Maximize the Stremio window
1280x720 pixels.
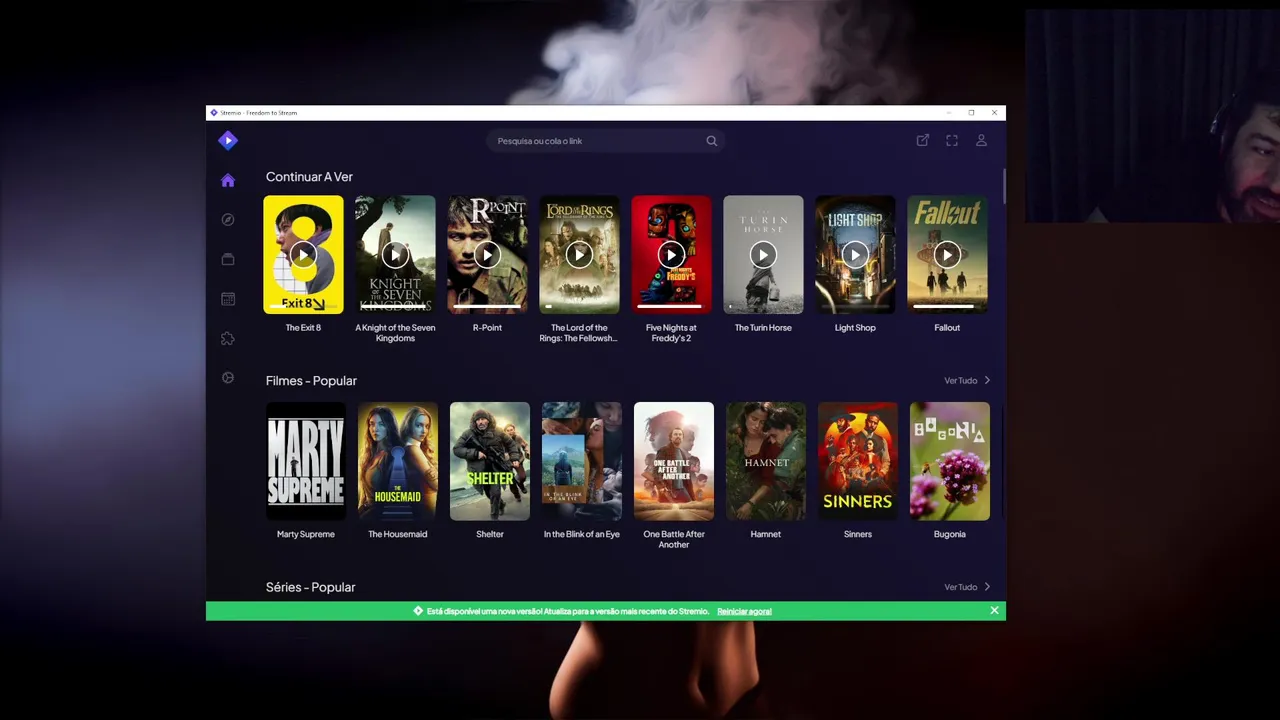click(x=971, y=113)
